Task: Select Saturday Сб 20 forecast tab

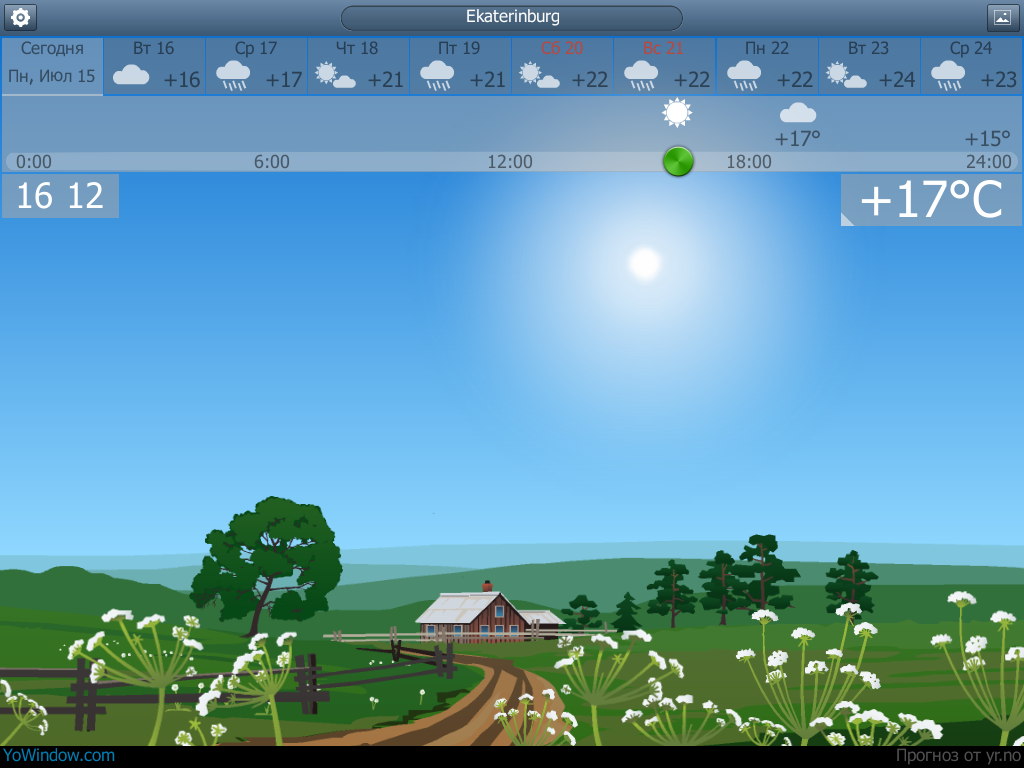Action: coord(562,66)
